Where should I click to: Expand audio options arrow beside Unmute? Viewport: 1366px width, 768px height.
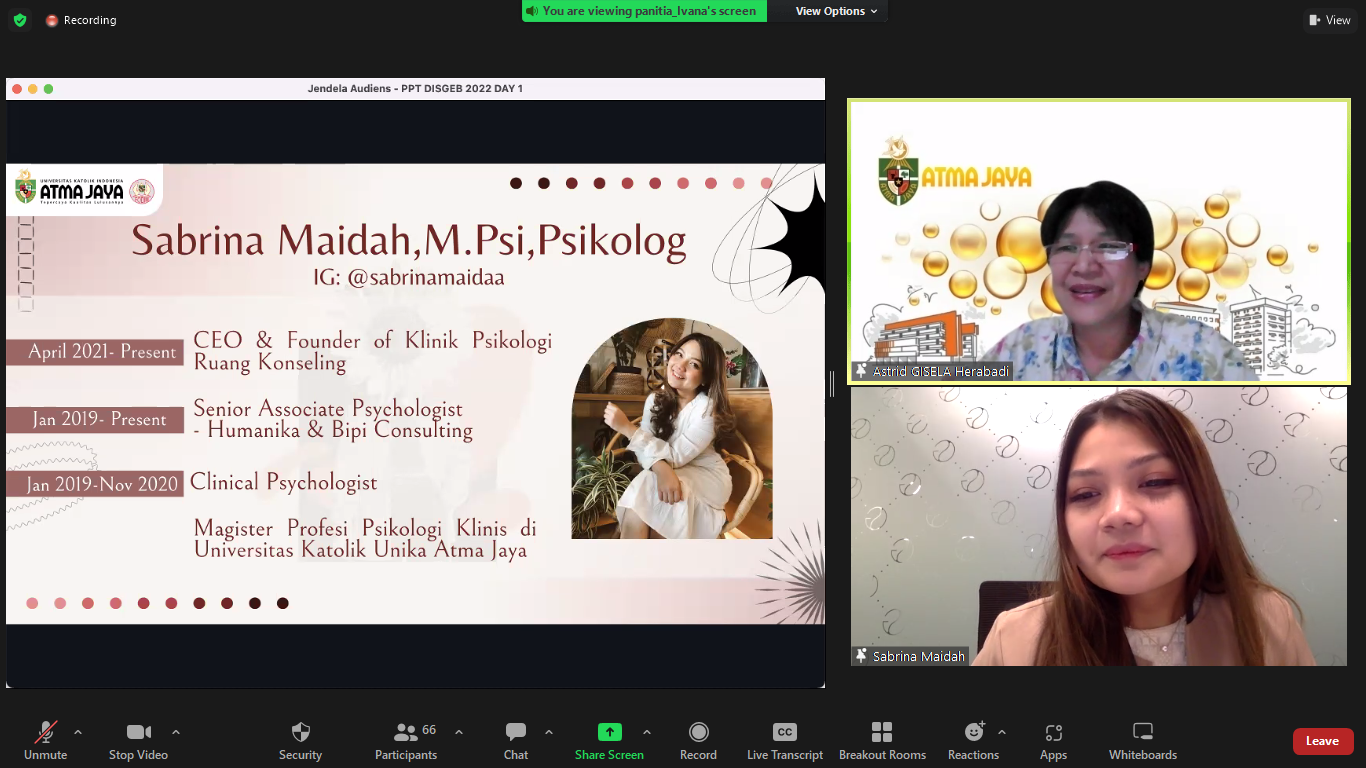click(78, 732)
